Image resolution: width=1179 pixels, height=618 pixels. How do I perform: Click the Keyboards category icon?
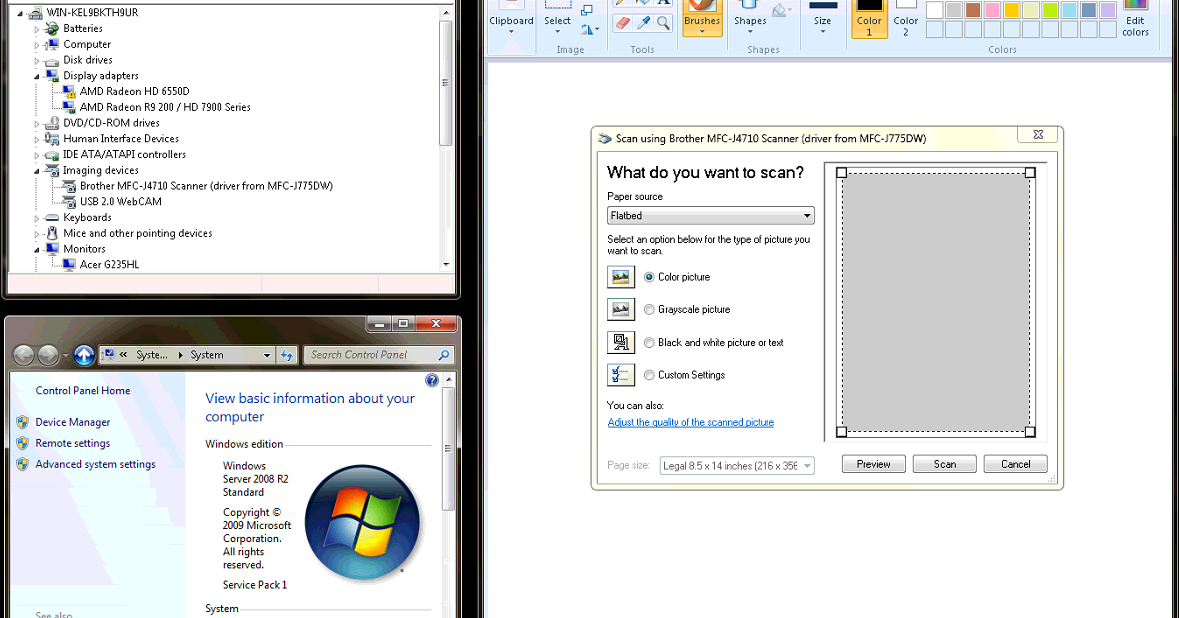(52, 218)
